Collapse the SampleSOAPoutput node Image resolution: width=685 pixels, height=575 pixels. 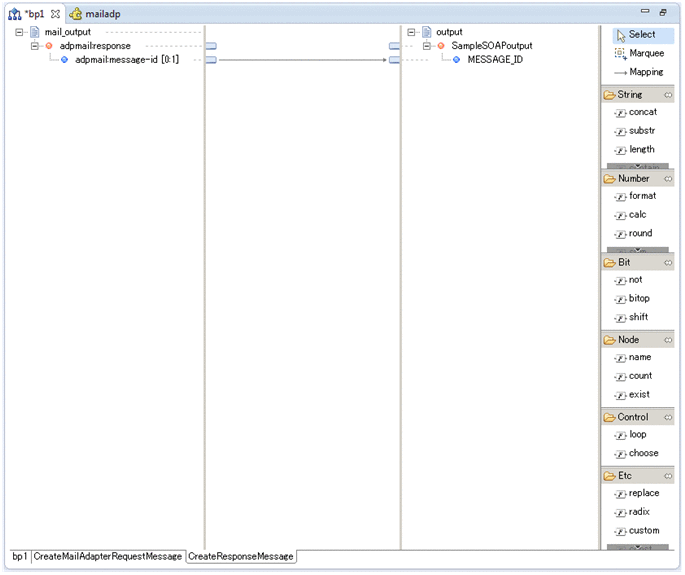coord(426,46)
